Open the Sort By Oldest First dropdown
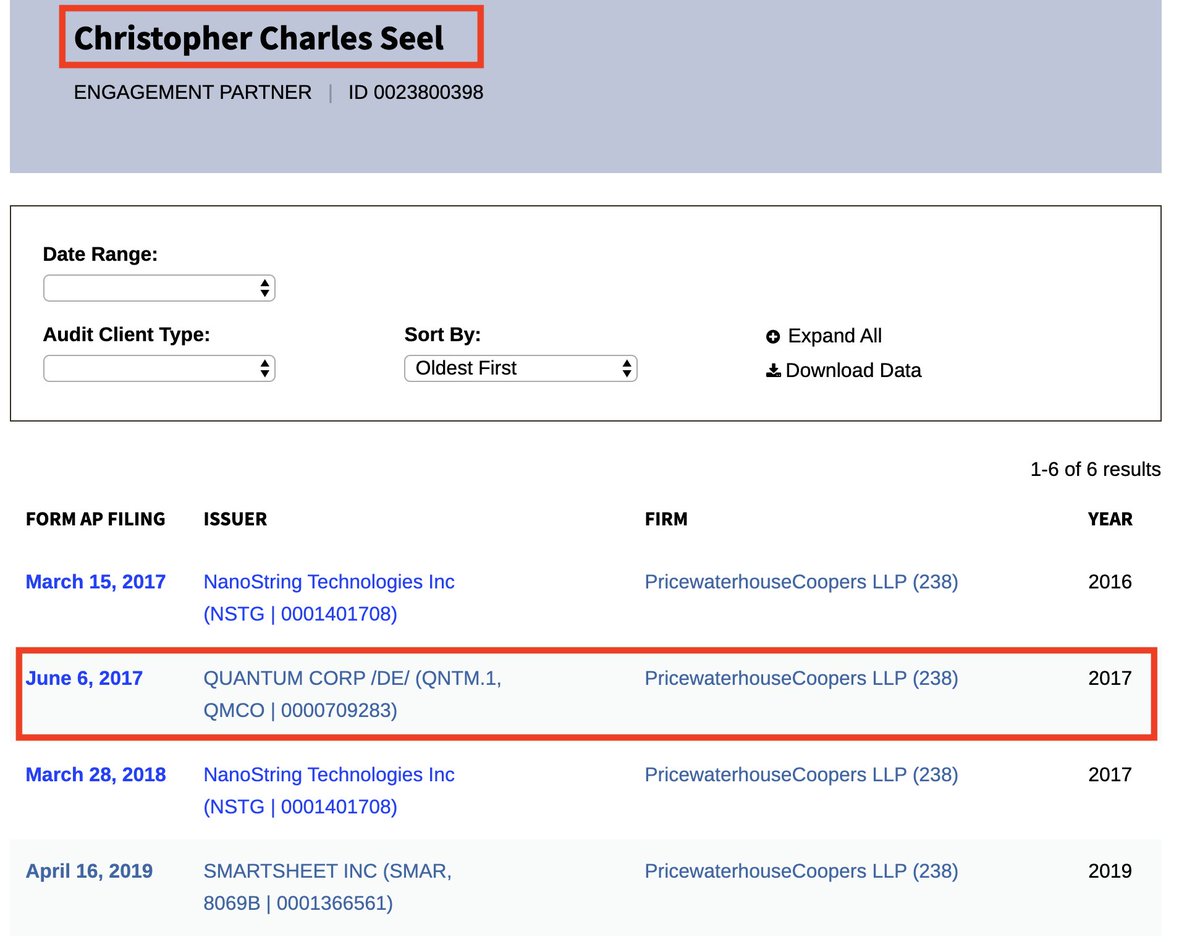The width and height of the screenshot is (1200, 942). [x=520, y=368]
